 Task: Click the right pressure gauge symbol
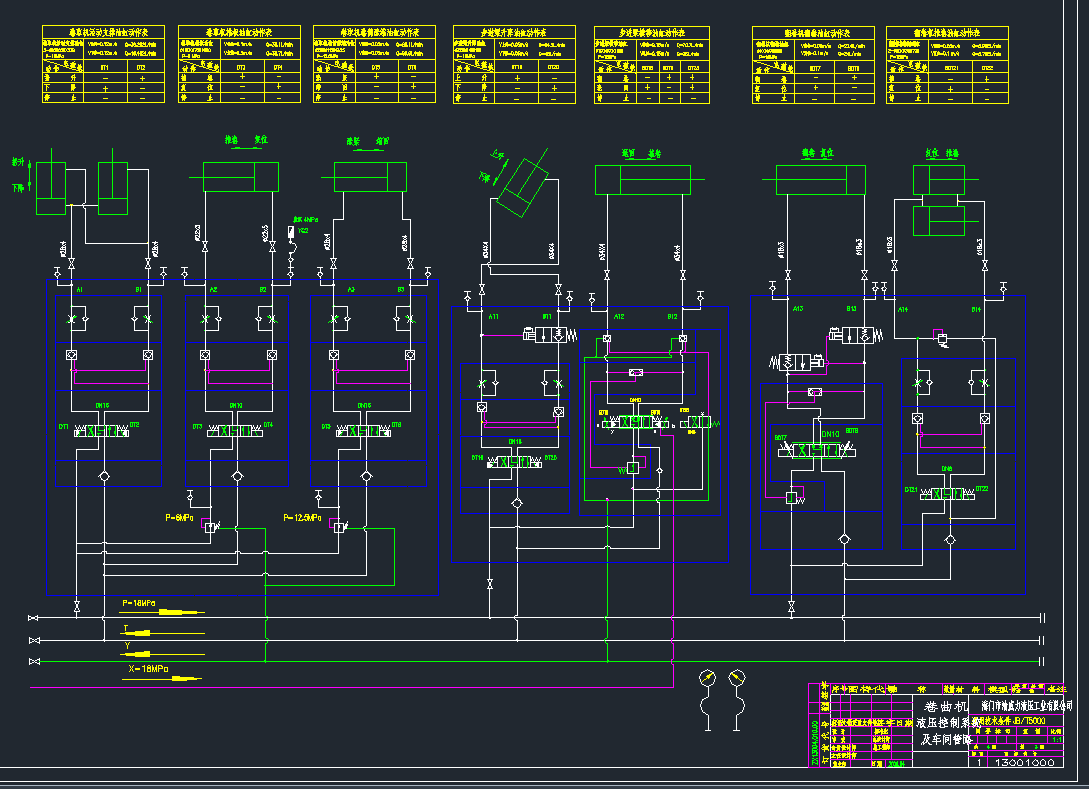pos(738,678)
